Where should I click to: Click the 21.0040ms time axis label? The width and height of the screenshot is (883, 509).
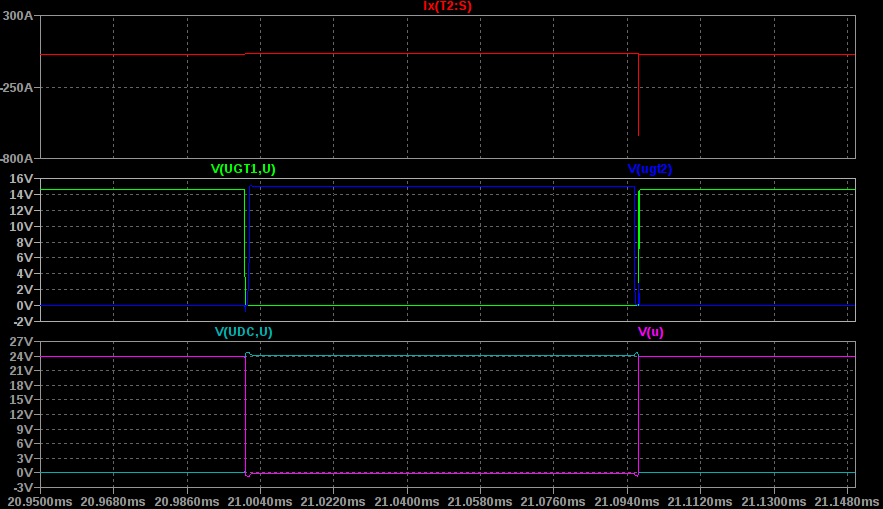(x=260, y=502)
